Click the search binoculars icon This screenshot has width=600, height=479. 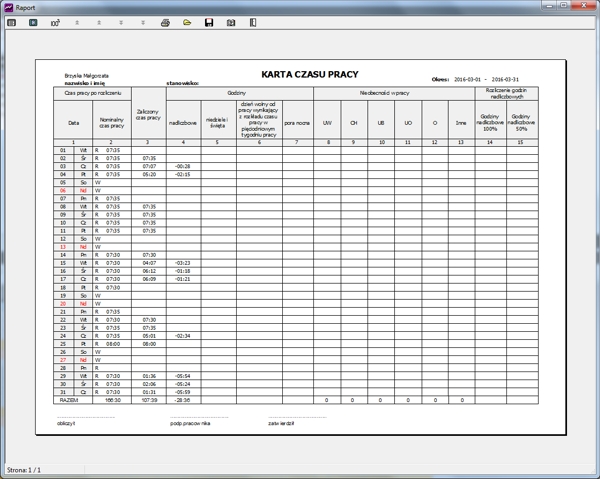tap(231, 22)
